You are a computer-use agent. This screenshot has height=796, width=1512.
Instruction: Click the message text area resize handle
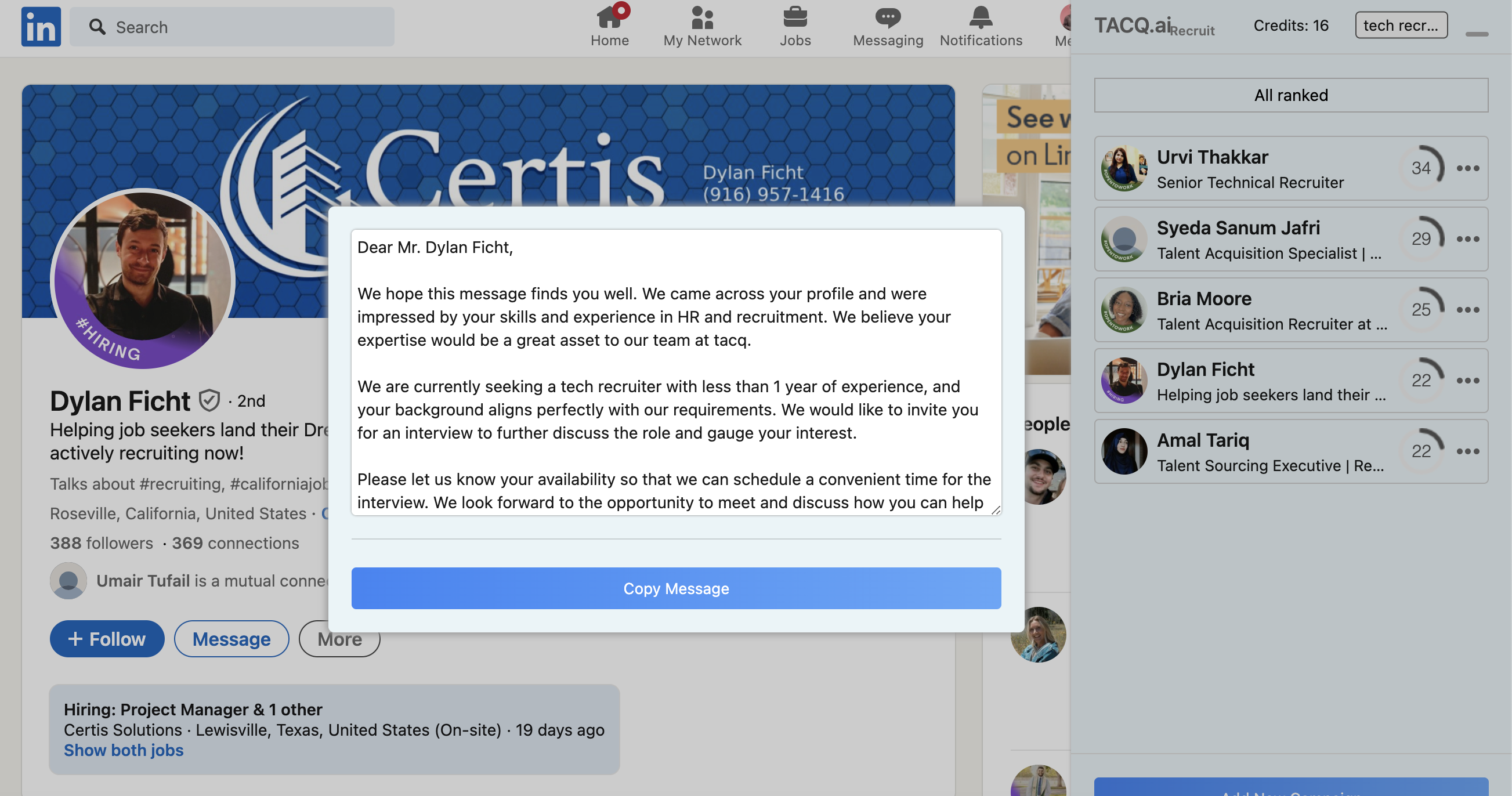[996, 509]
